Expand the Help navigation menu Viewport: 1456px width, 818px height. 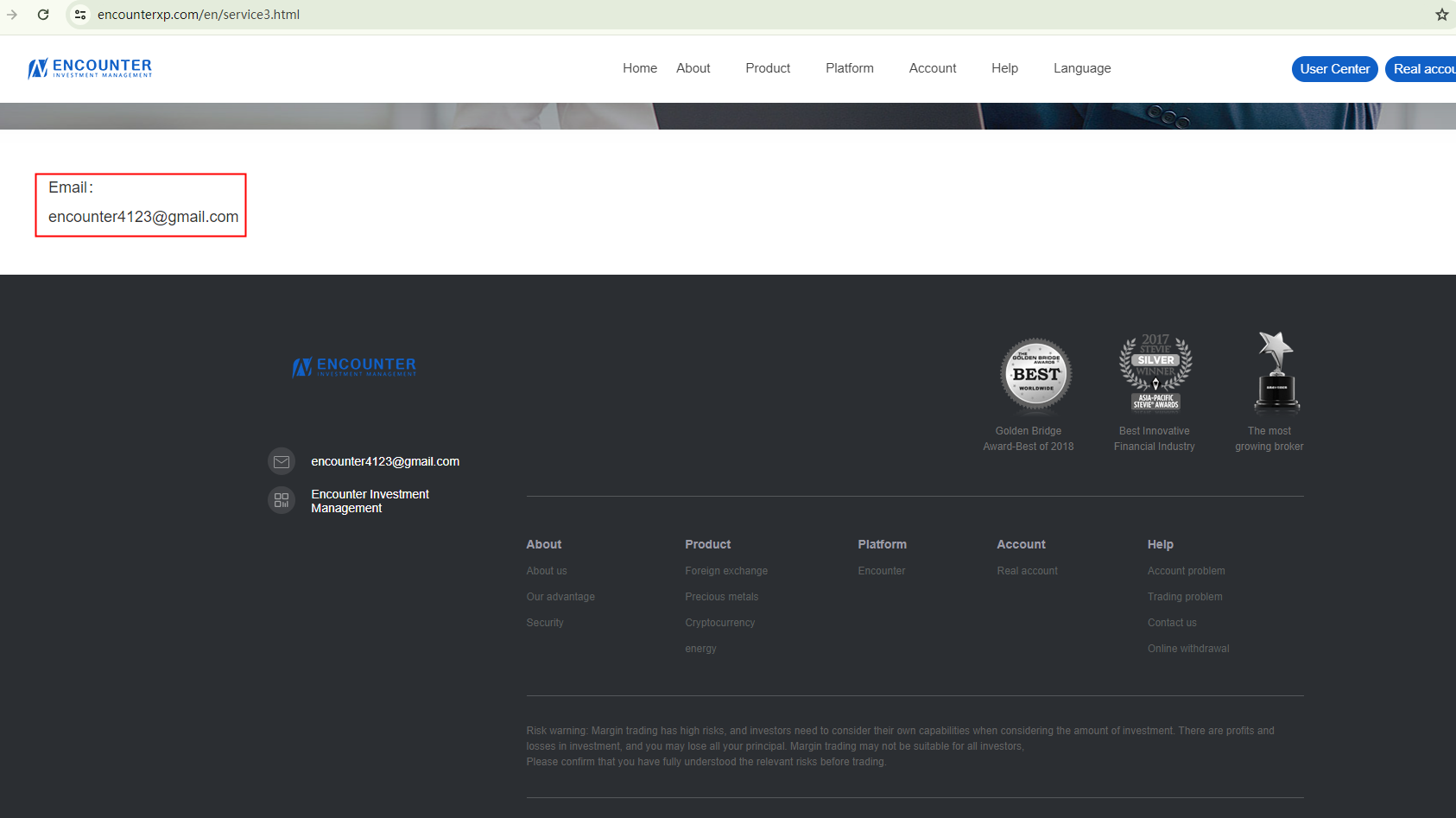pos(1004,68)
